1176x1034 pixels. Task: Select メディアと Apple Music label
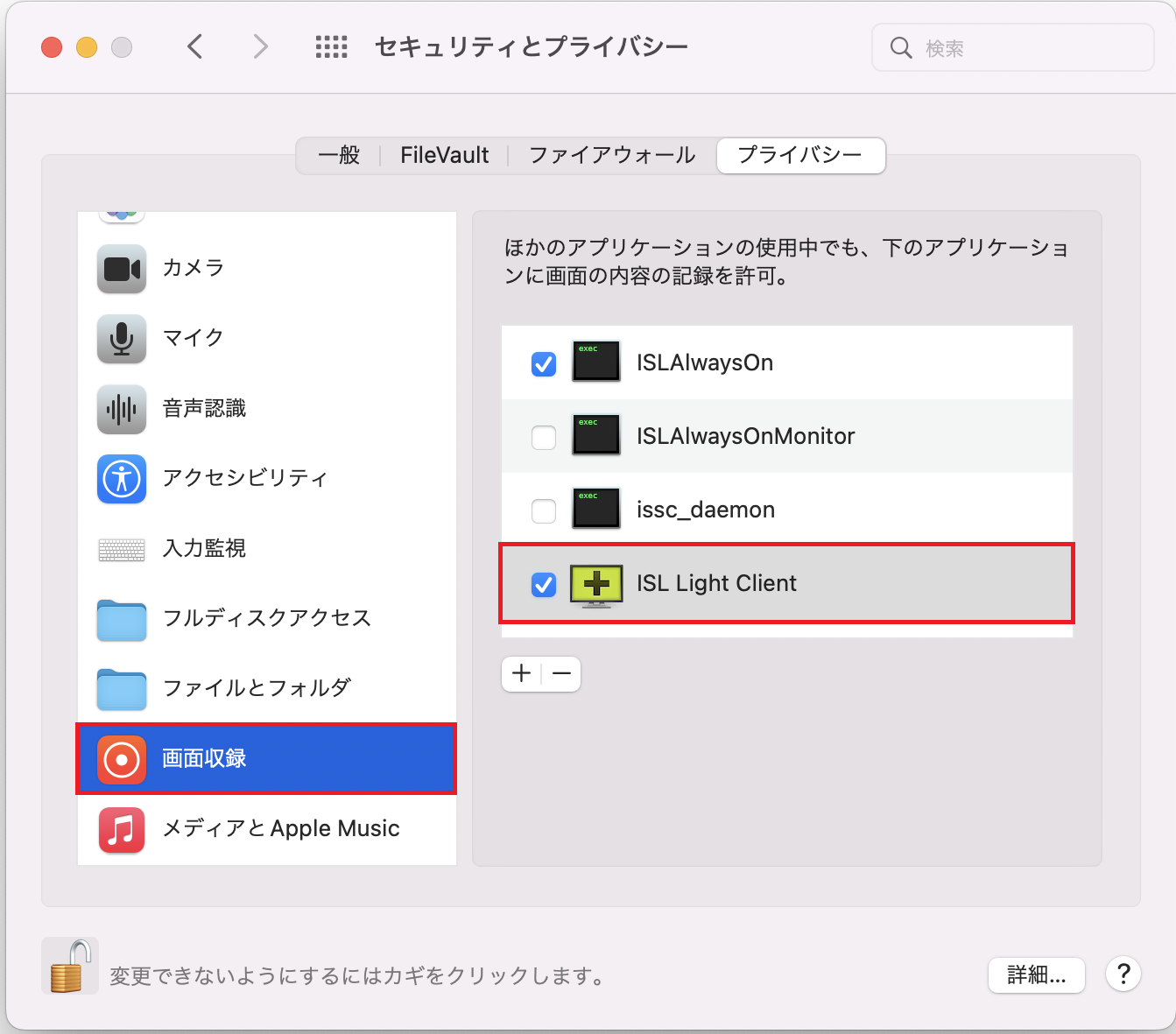(x=281, y=828)
